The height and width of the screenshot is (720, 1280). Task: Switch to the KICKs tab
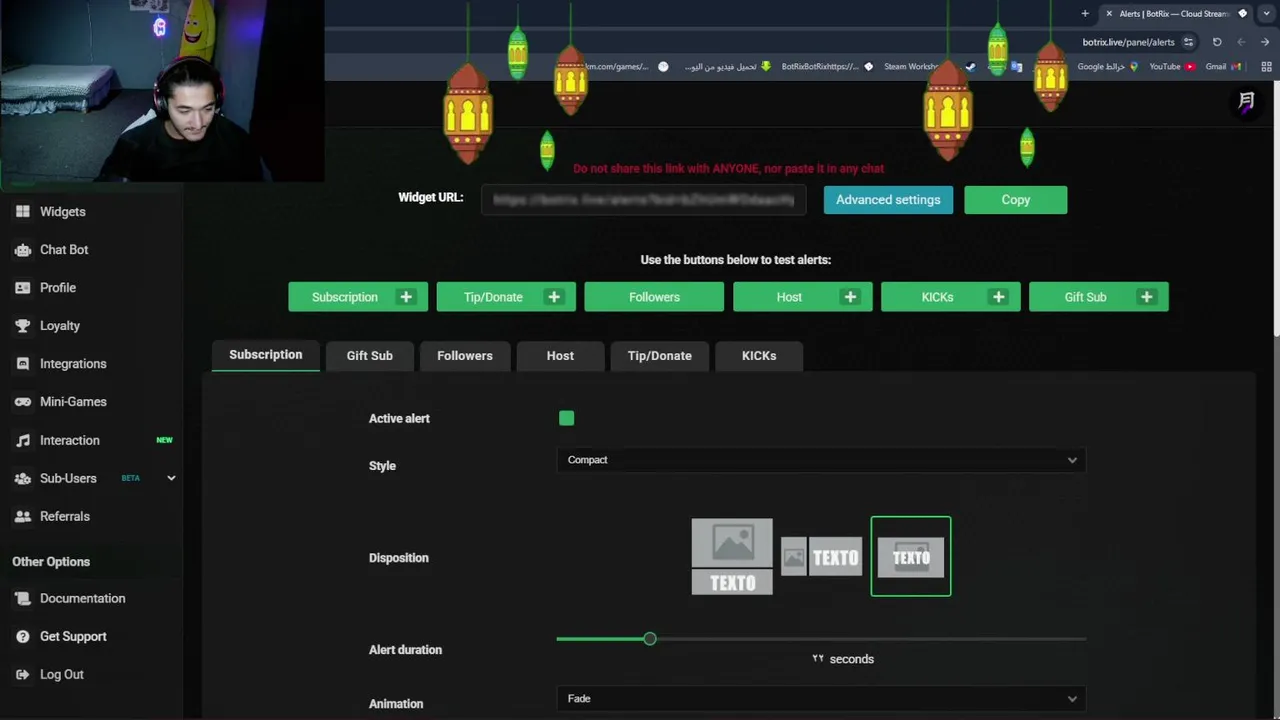pos(759,356)
